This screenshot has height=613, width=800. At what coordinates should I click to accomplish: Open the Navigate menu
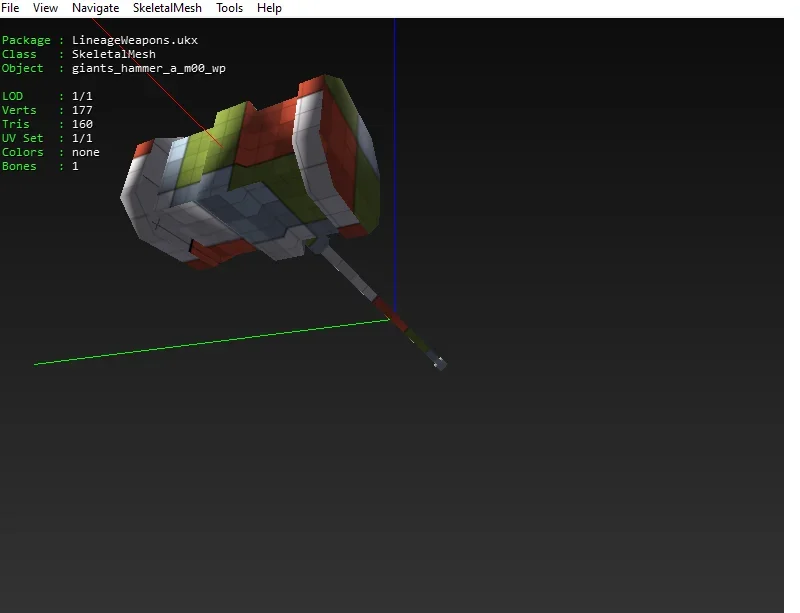95,8
